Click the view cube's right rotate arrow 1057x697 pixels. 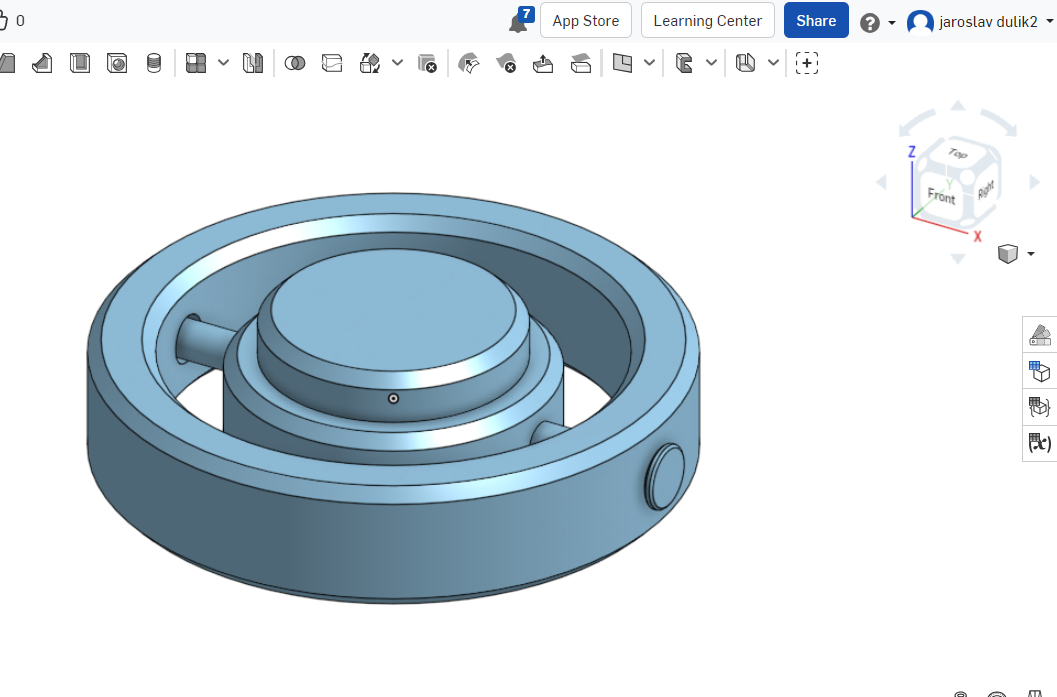(x=1035, y=182)
